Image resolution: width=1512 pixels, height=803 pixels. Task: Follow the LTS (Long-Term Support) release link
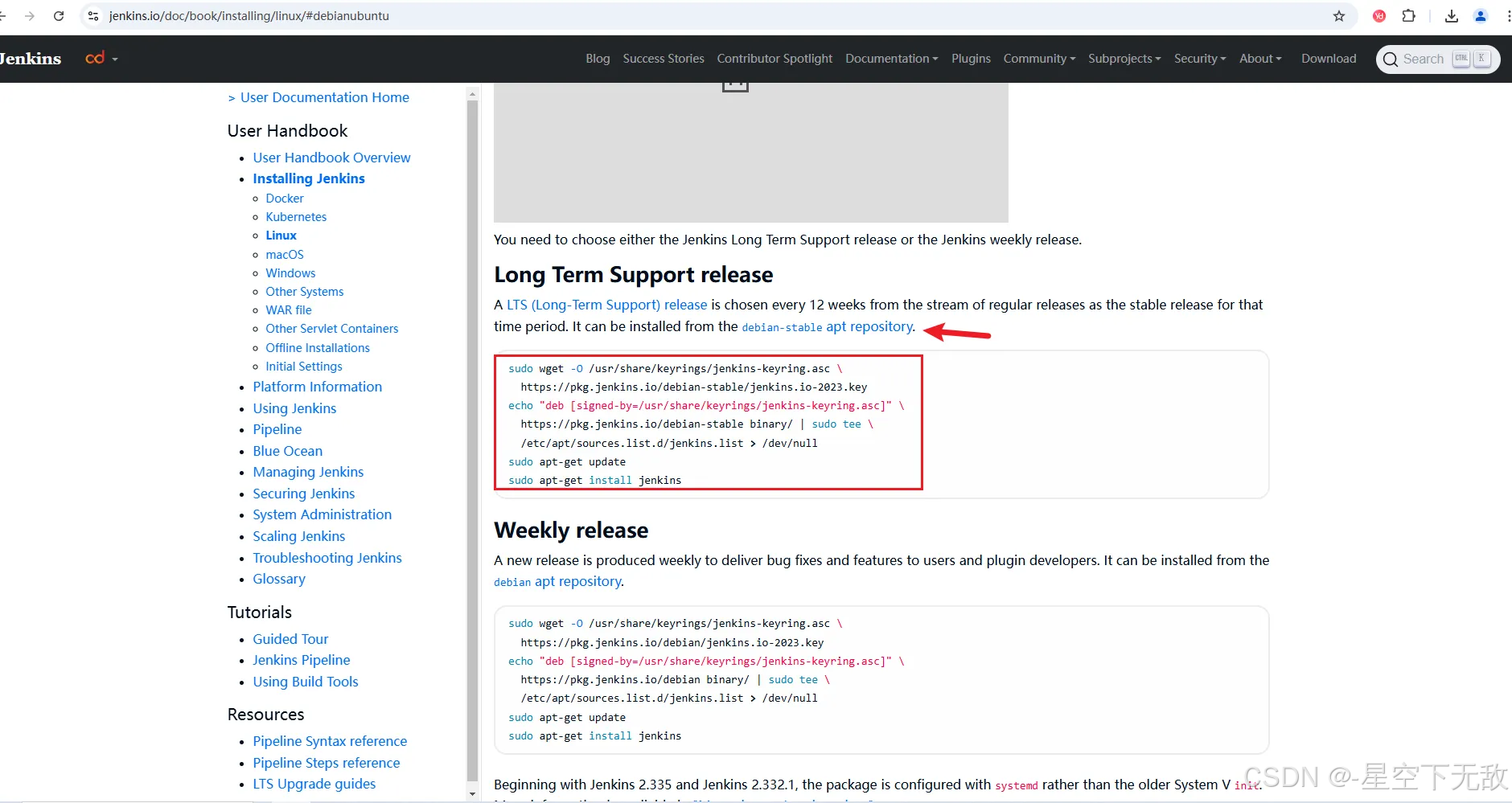(606, 305)
